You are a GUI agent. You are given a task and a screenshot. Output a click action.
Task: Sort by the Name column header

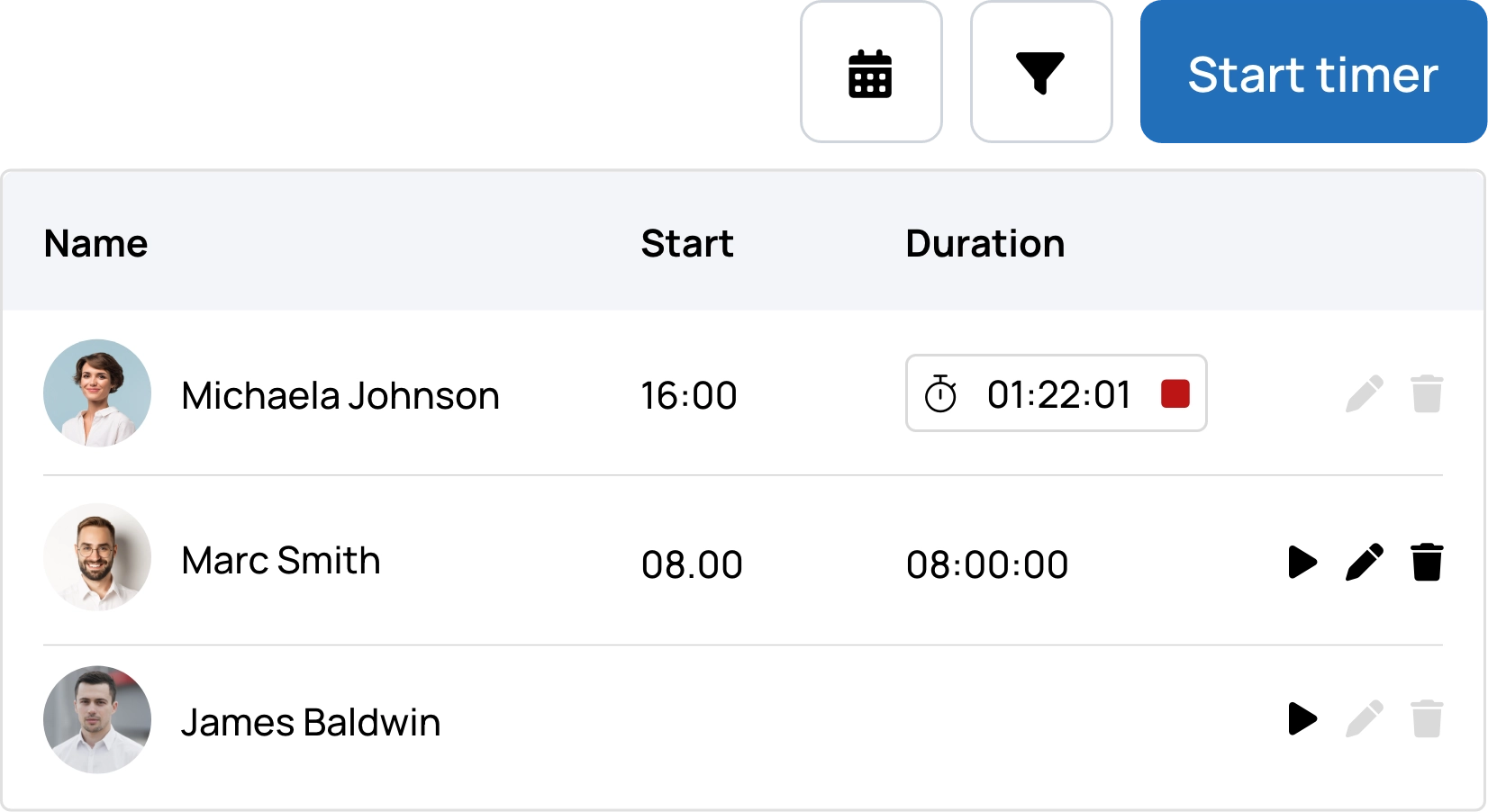pyautogui.click(x=96, y=244)
